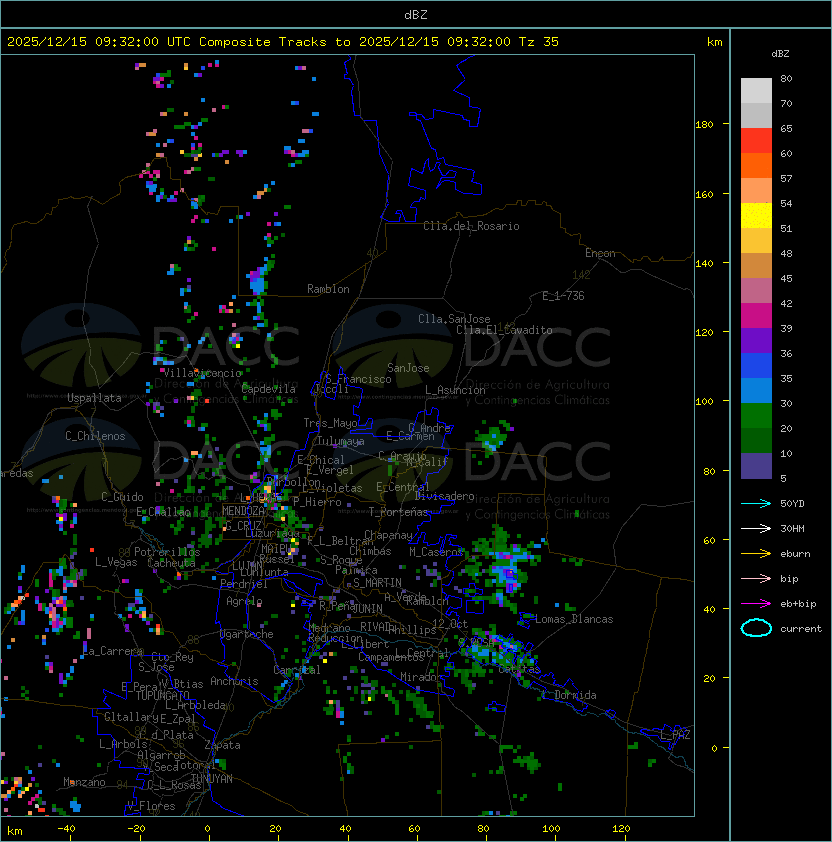Pick the orange 57–60 dBZ swatch
Screen dimensions: 832x842
[756, 165]
